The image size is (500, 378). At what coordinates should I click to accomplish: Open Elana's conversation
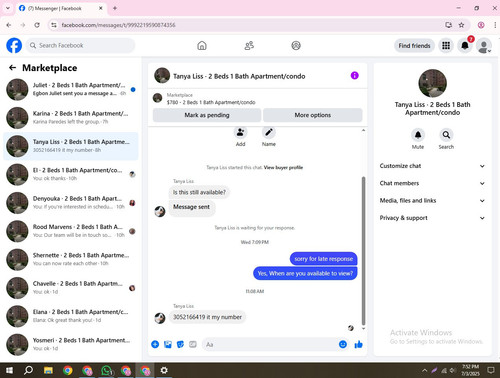(71, 316)
